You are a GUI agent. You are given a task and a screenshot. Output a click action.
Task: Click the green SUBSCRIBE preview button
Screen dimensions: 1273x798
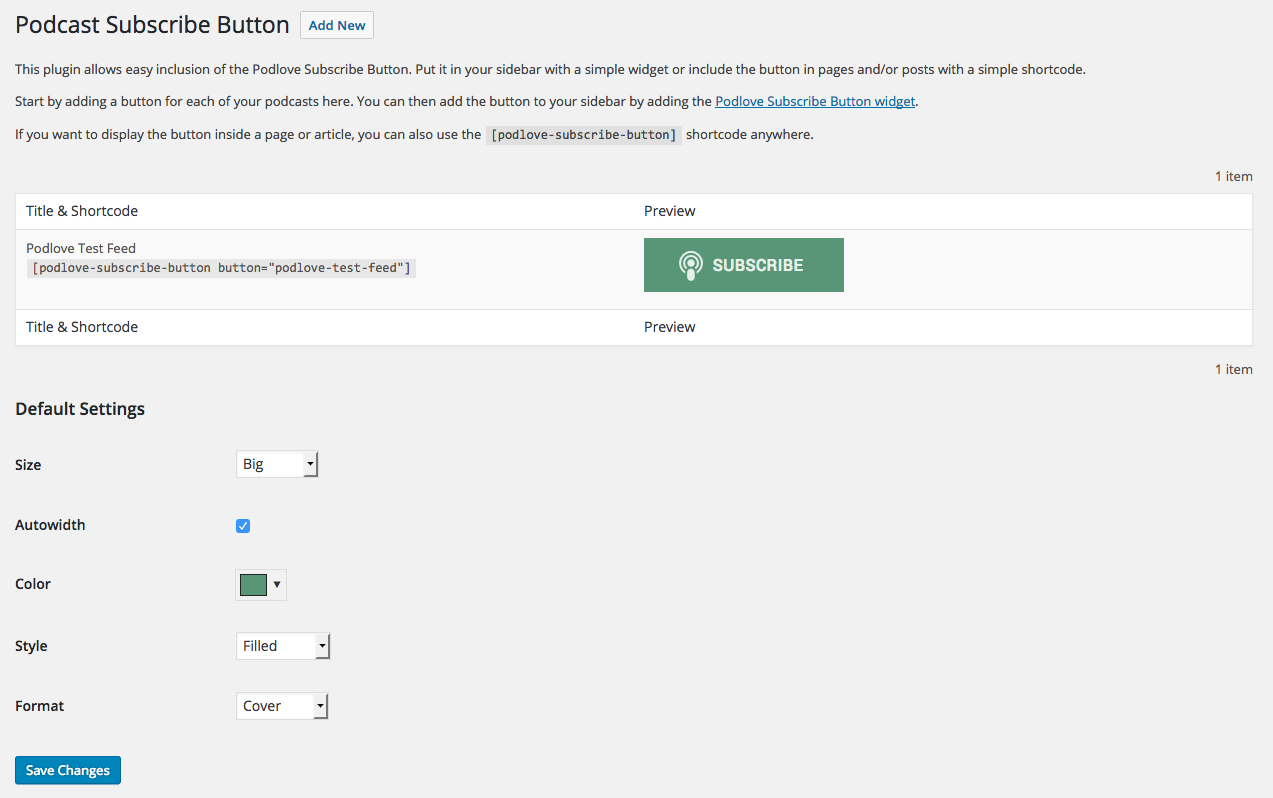(x=744, y=265)
